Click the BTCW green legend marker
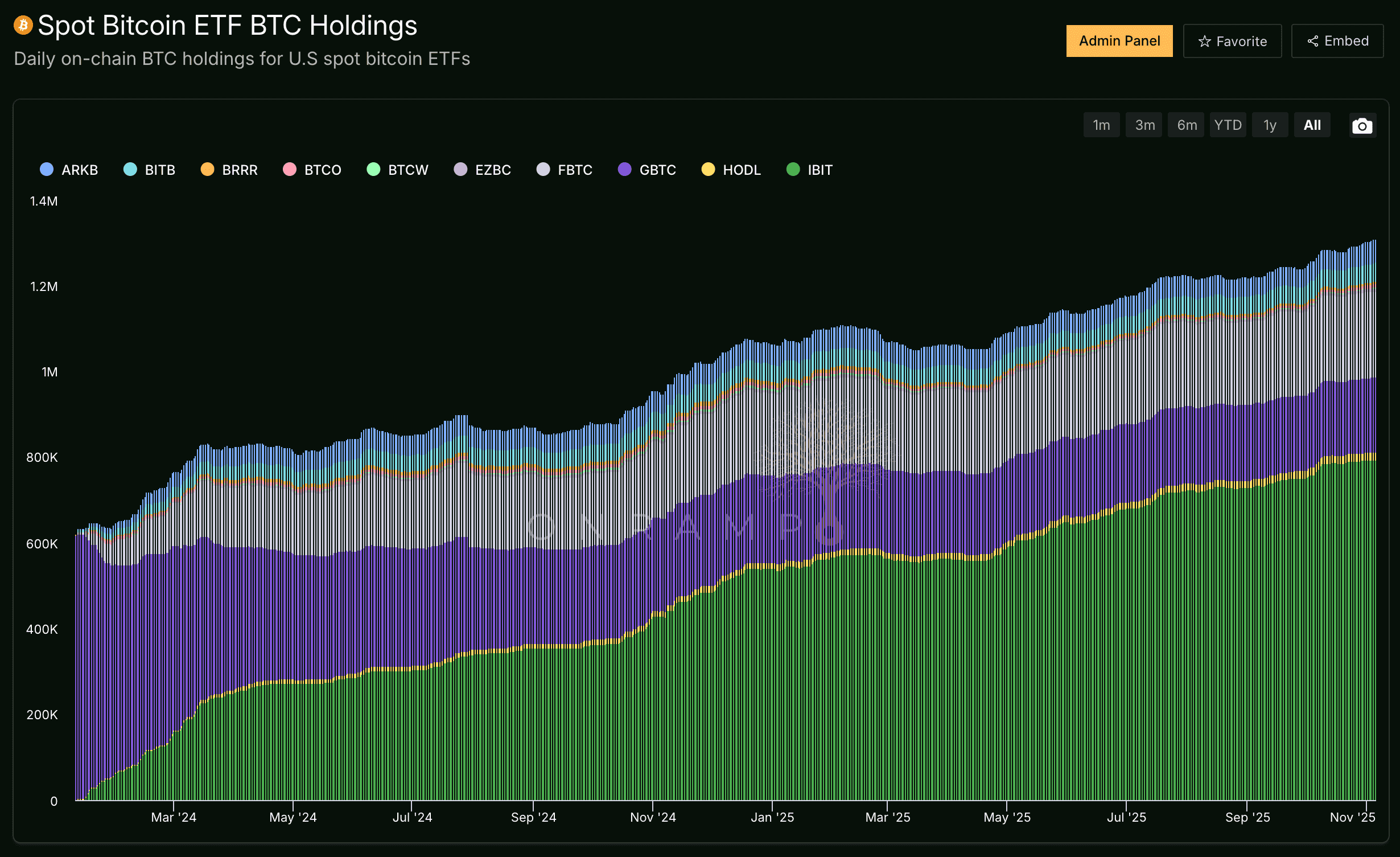The image size is (1400, 857). (373, 169)
